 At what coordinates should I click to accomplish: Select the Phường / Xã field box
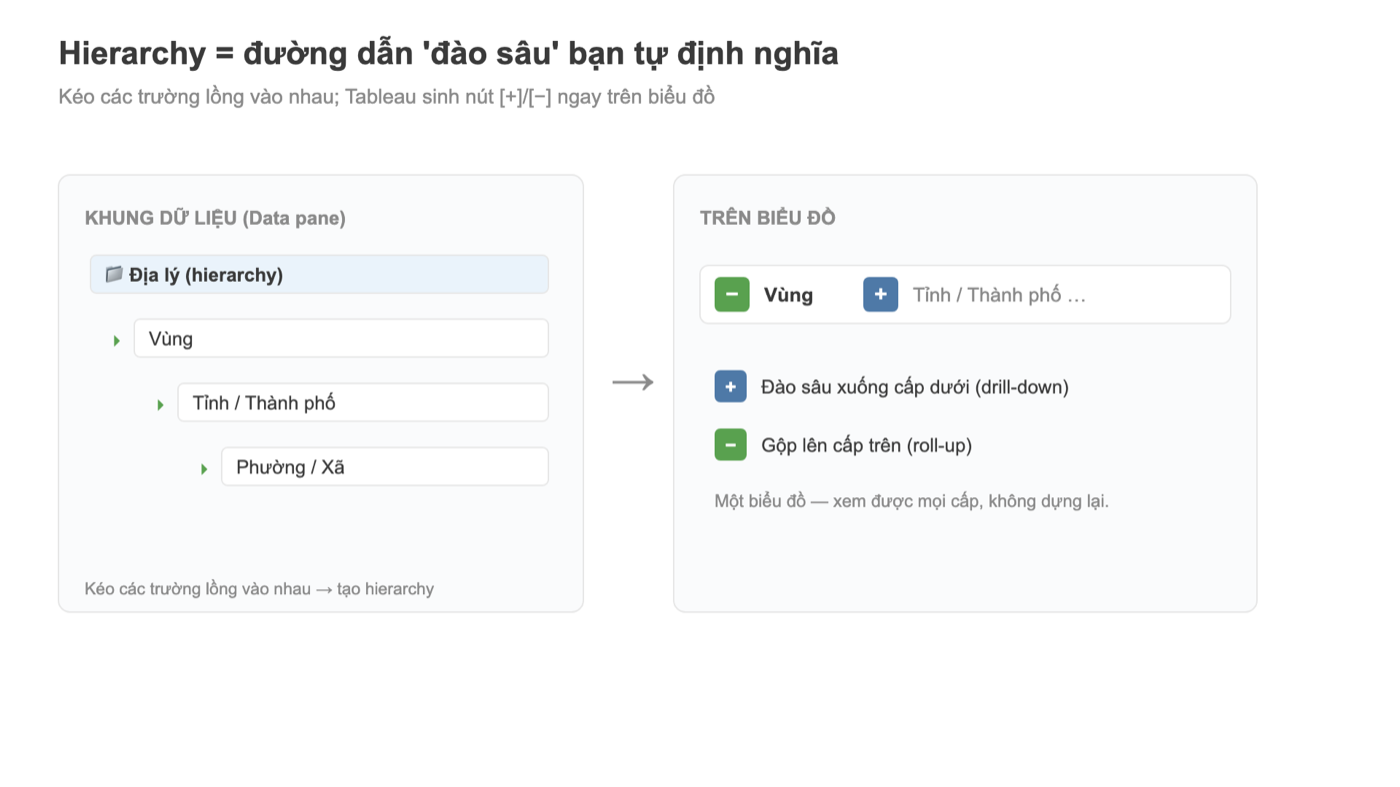[385, 466]
